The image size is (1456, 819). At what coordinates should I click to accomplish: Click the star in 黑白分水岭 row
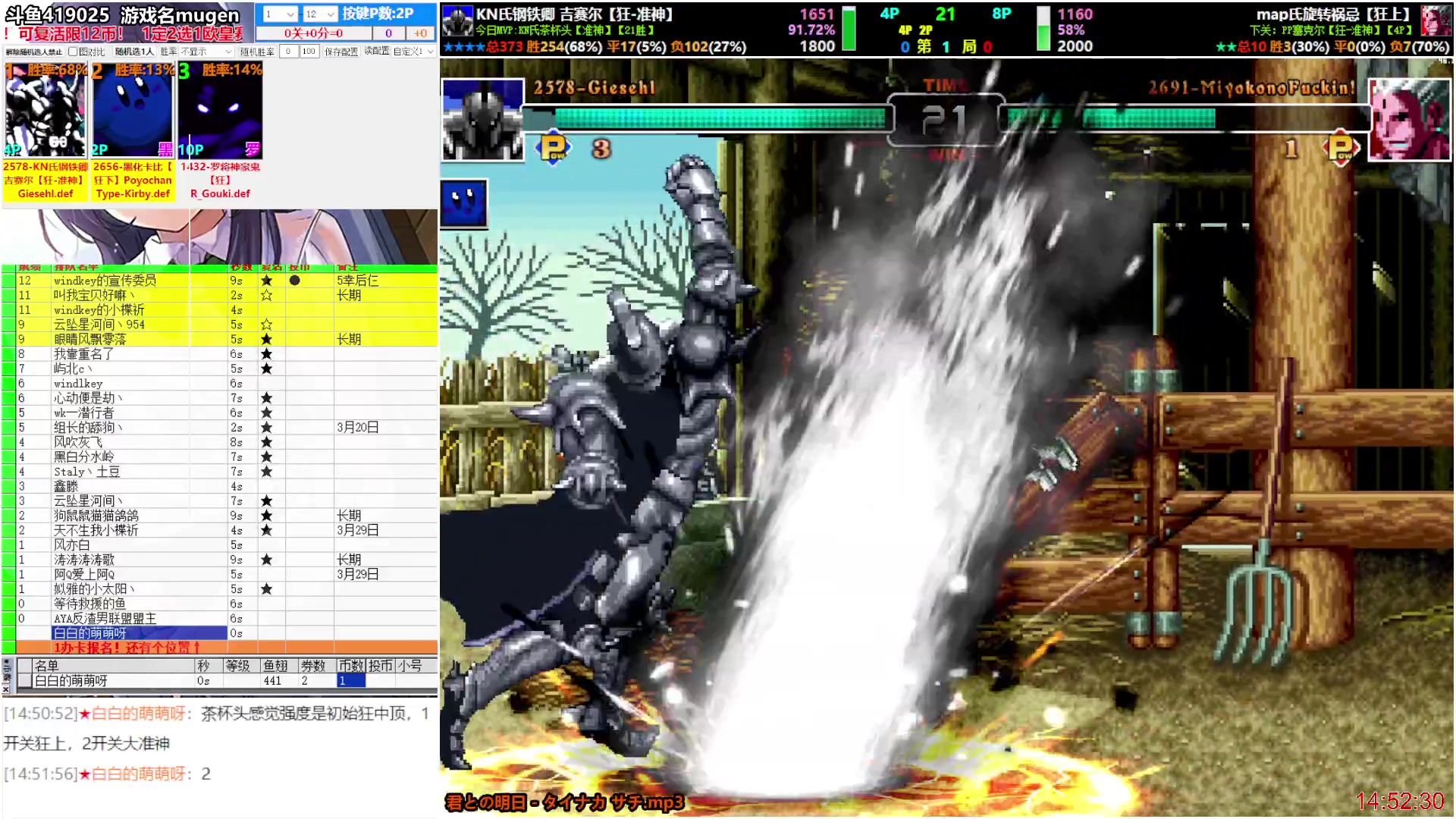coord(266,457)
